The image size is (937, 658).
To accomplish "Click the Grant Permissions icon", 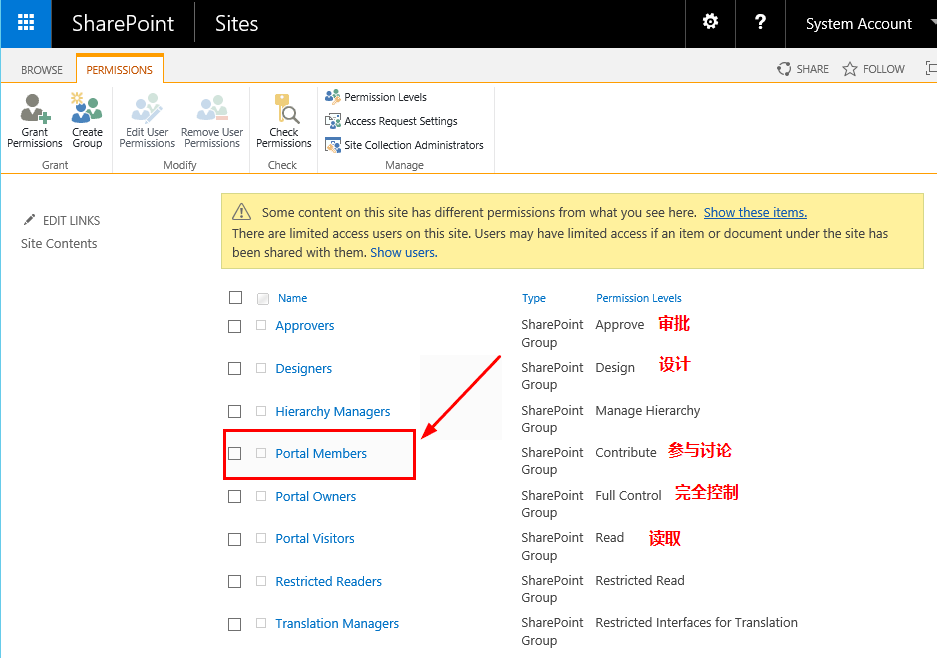I will click(35, 108).
